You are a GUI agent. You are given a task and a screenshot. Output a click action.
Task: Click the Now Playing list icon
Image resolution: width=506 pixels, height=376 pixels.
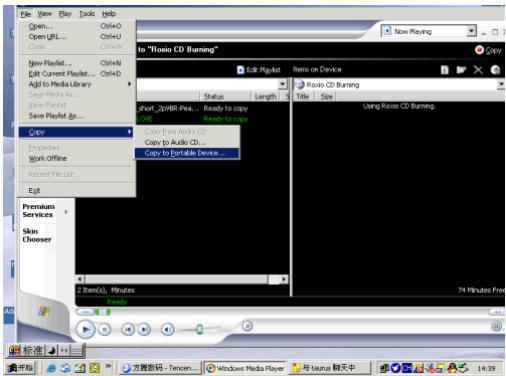point(387,31)
